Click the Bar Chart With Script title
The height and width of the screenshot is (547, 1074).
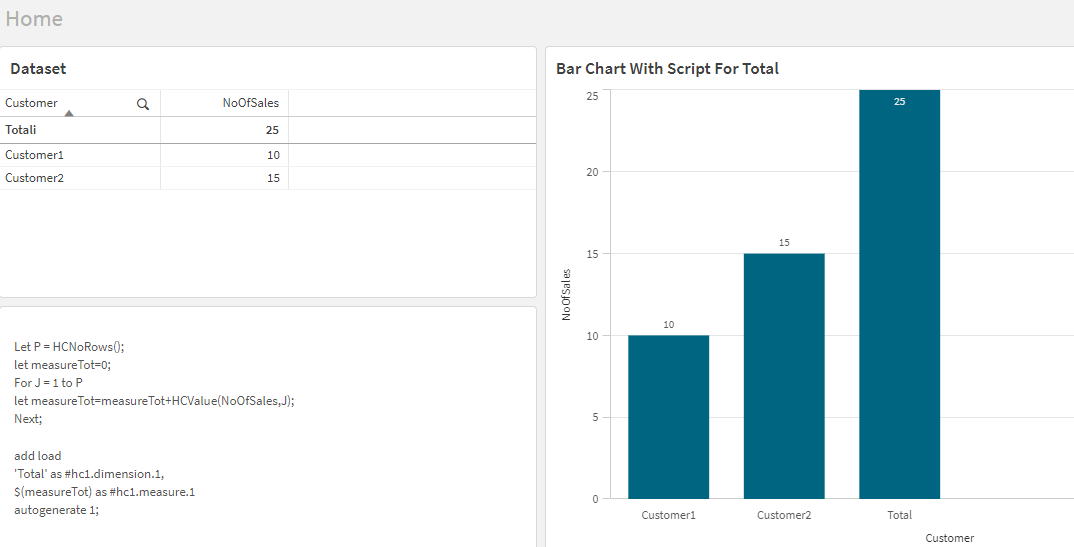[x=667, y=69]
